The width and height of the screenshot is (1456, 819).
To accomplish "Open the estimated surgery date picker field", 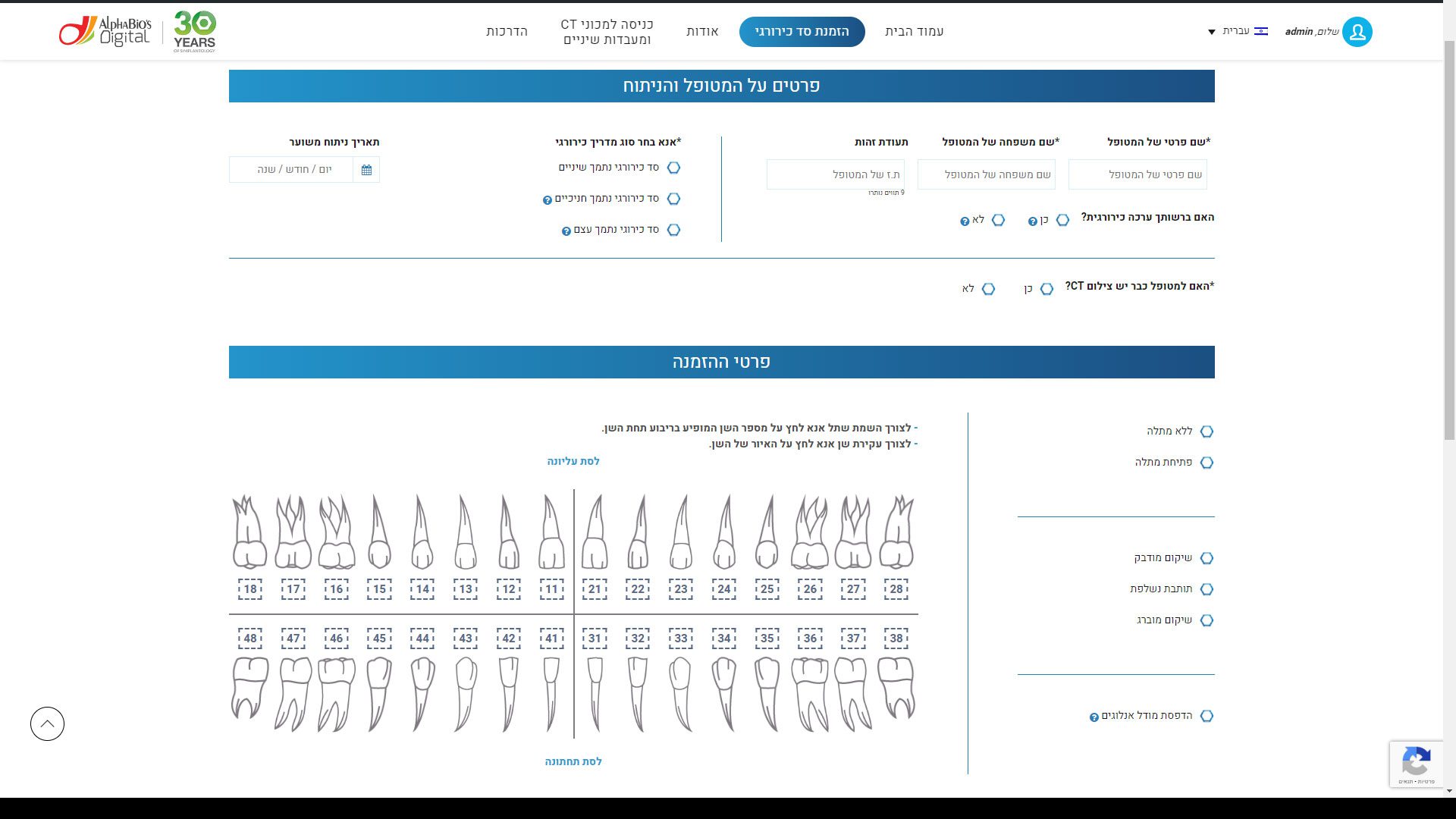I will (292, 170).
